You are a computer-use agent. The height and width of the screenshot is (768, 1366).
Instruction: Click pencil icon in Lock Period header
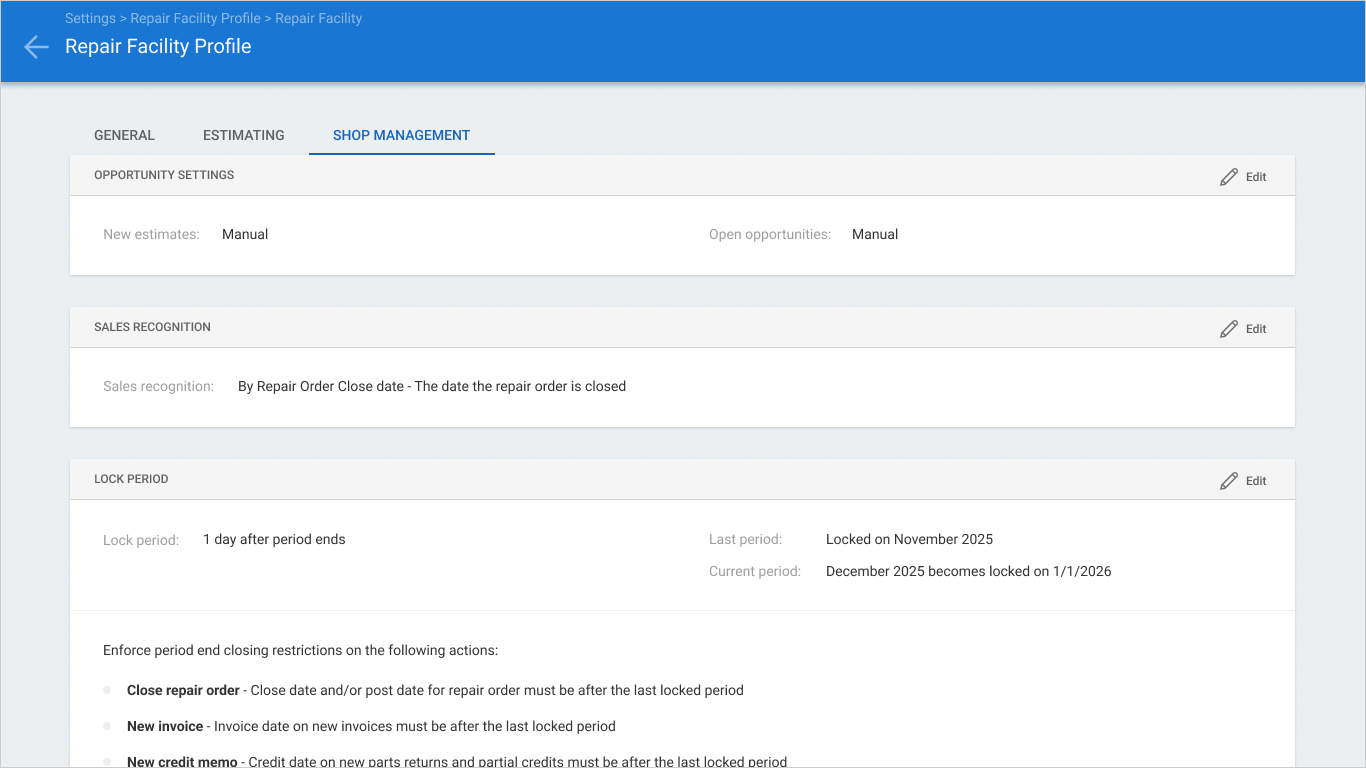tap(1229, 481)
